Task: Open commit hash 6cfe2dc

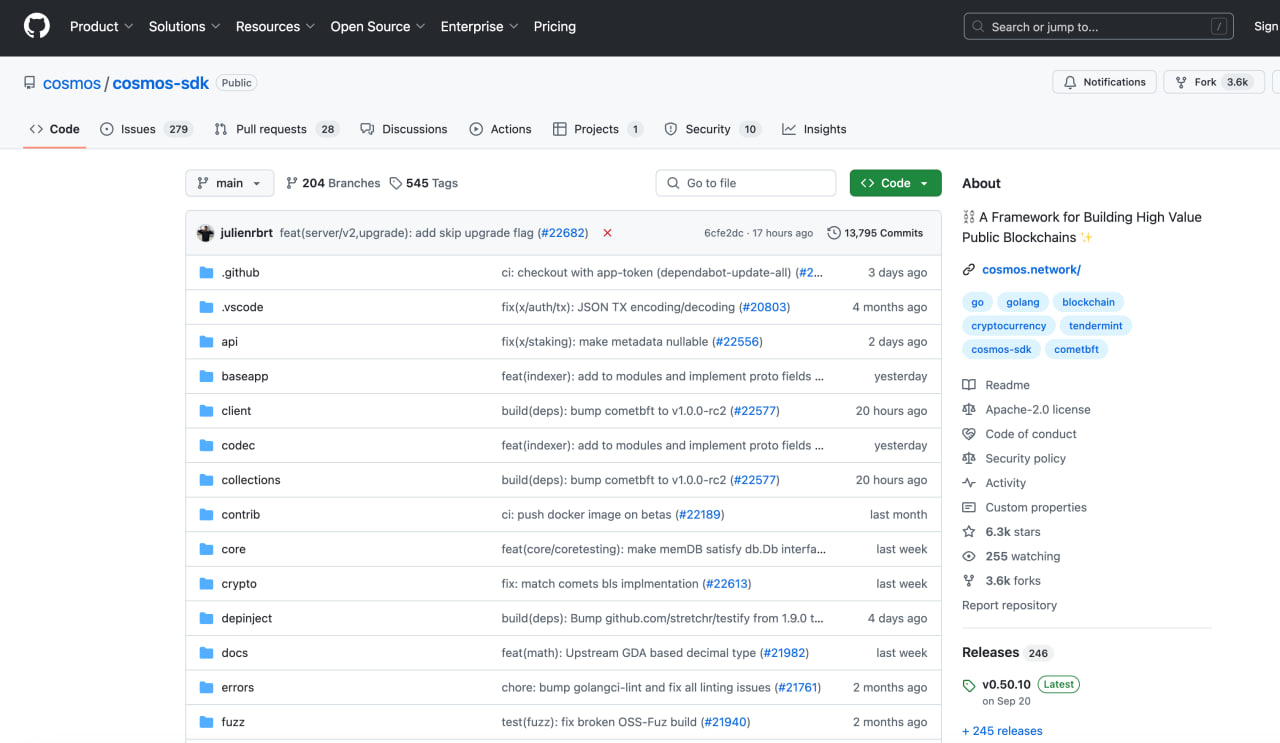Action: [x=724, y=233]
